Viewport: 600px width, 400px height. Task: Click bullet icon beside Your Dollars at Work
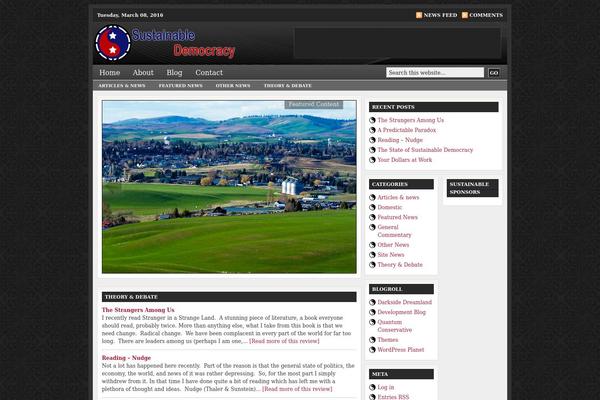click(372, 160)
